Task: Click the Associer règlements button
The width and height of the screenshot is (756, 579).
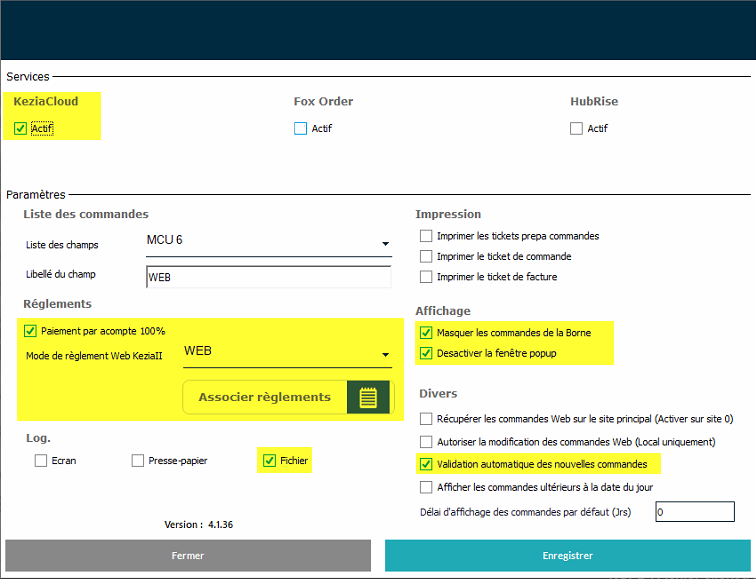Action: (265, 397)
